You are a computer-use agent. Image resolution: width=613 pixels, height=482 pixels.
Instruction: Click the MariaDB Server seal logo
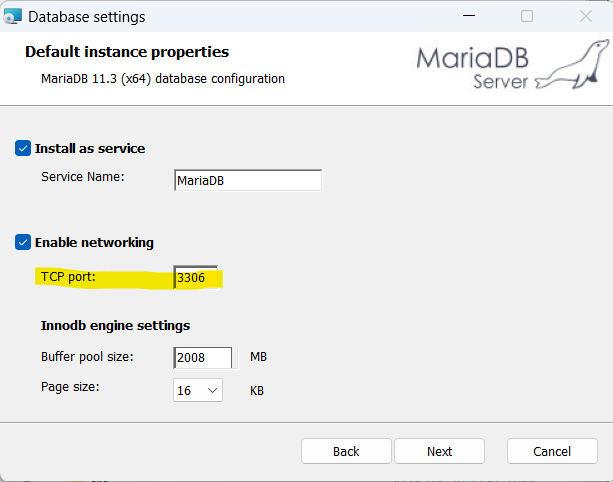513,65
